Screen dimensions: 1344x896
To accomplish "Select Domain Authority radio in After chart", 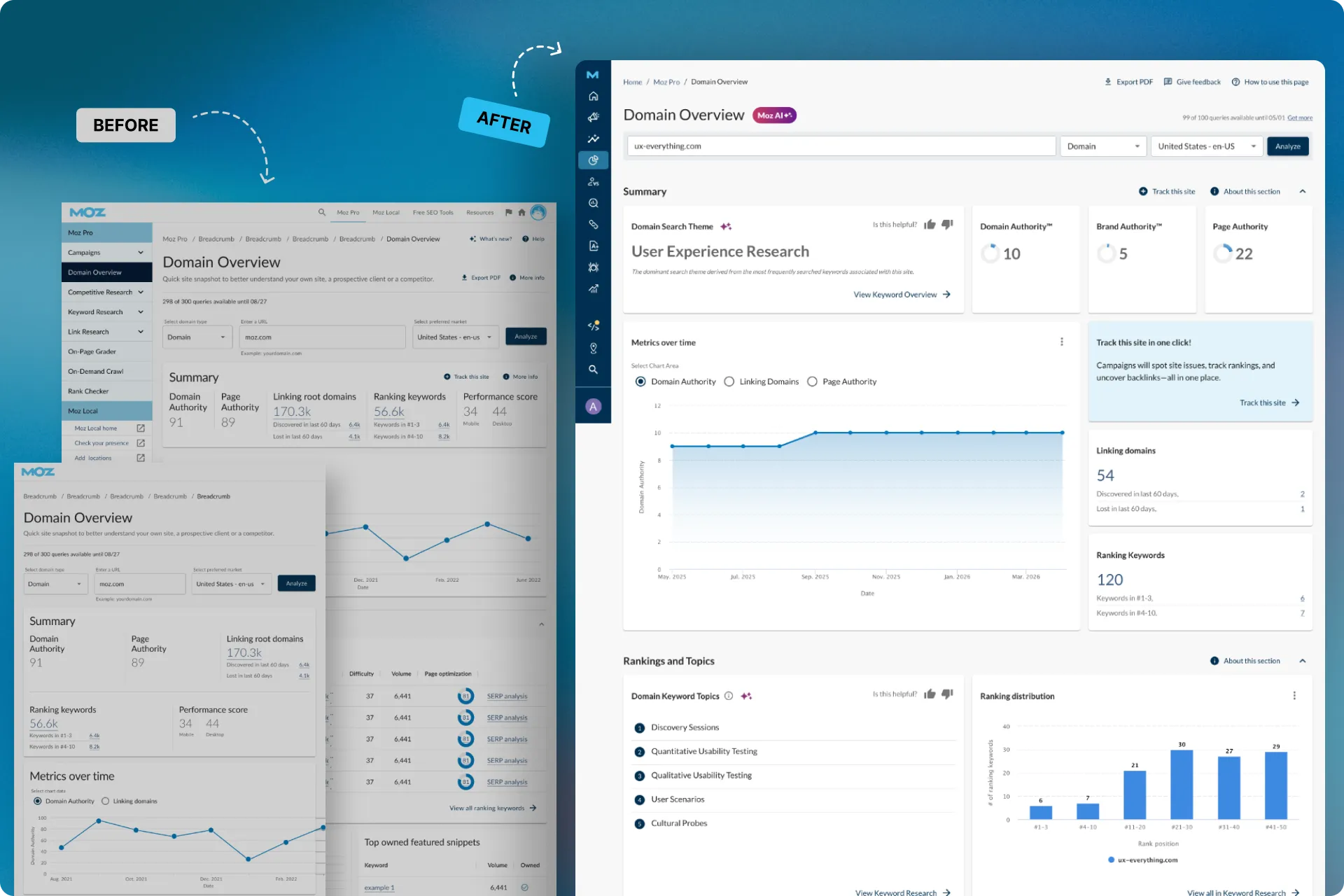I will tap(640, 381).
